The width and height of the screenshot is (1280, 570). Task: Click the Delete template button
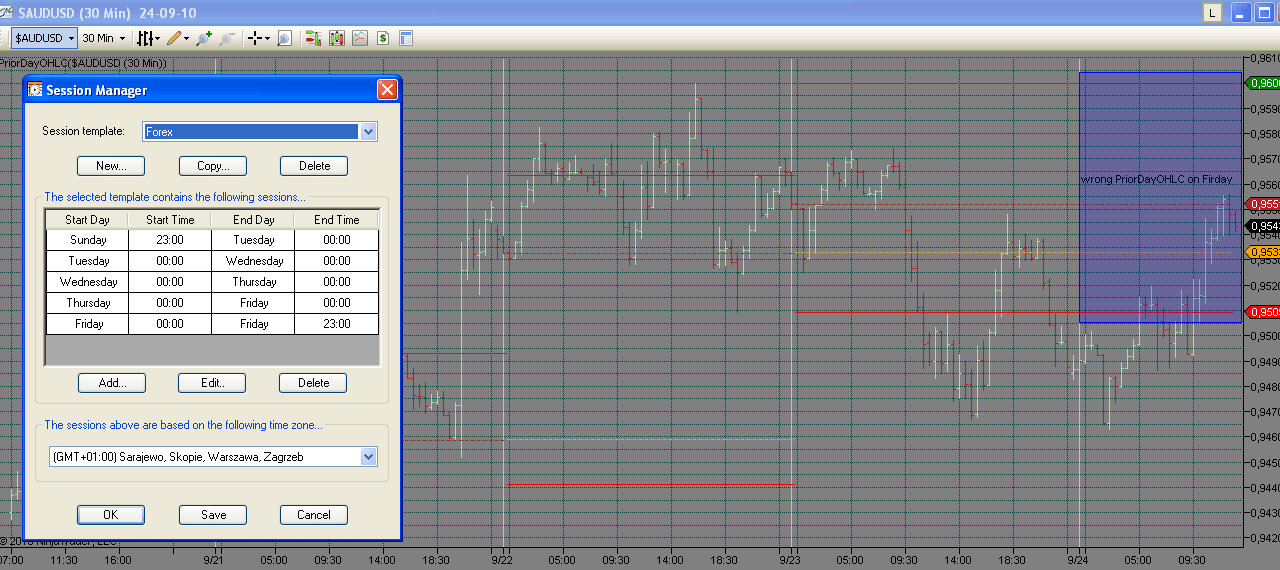(314, 166)
